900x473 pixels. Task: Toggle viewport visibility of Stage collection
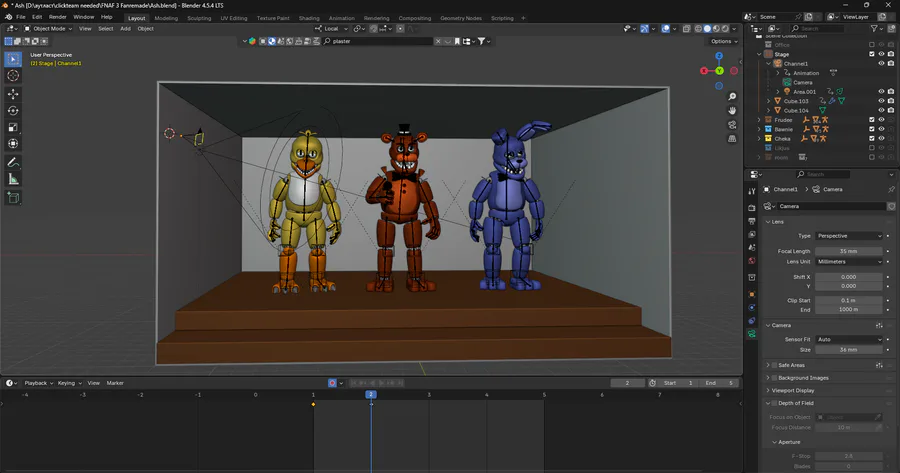tap(881, 54)
